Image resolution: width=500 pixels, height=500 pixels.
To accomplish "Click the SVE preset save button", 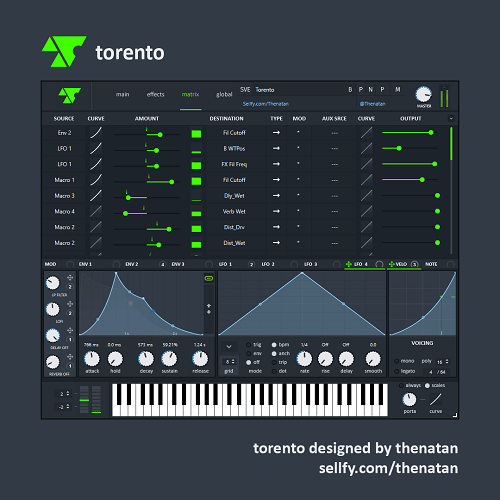I will click(245, 90).
